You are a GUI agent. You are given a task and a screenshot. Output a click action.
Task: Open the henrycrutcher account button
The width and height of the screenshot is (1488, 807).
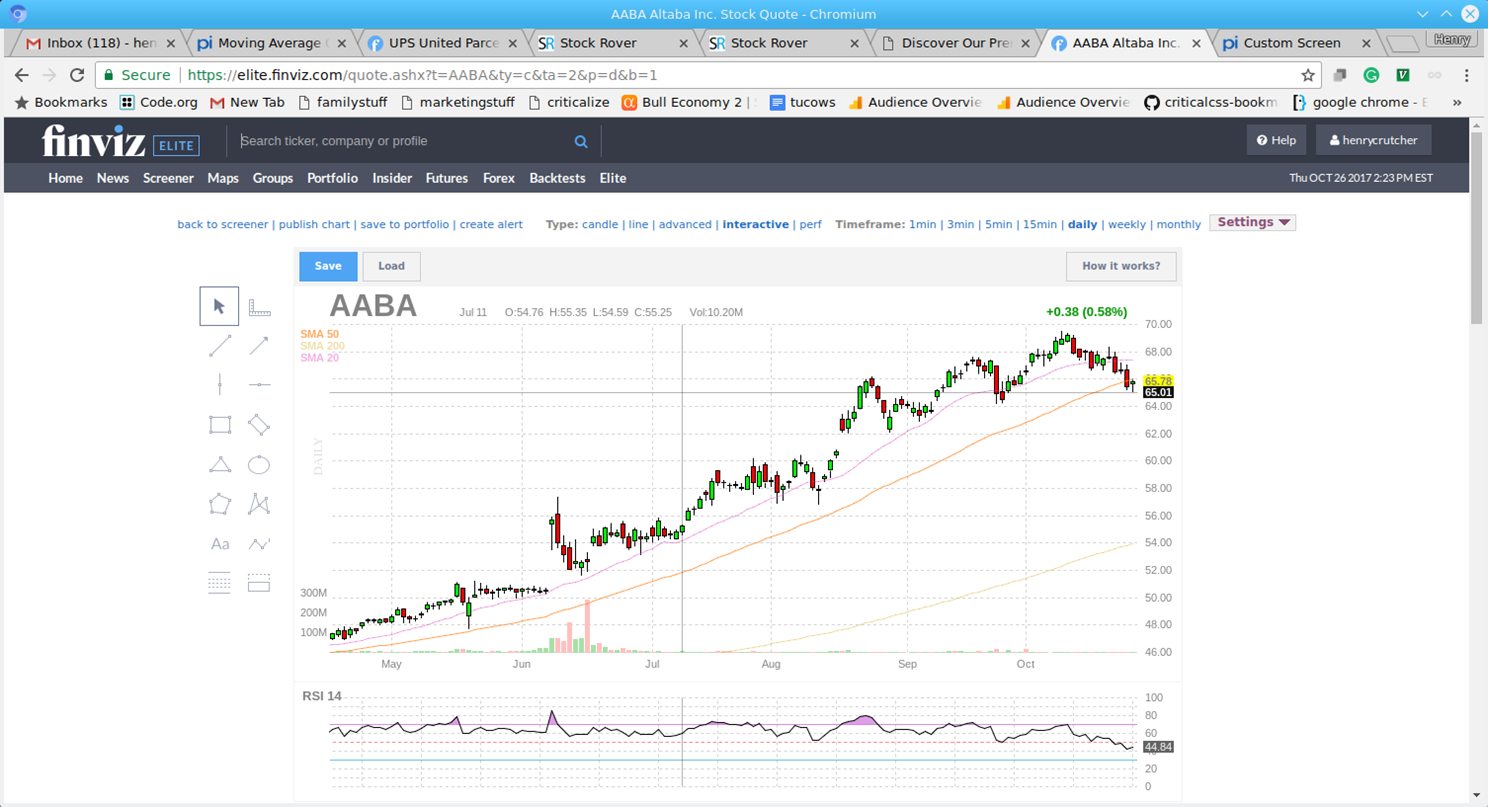click(1373, 140)
